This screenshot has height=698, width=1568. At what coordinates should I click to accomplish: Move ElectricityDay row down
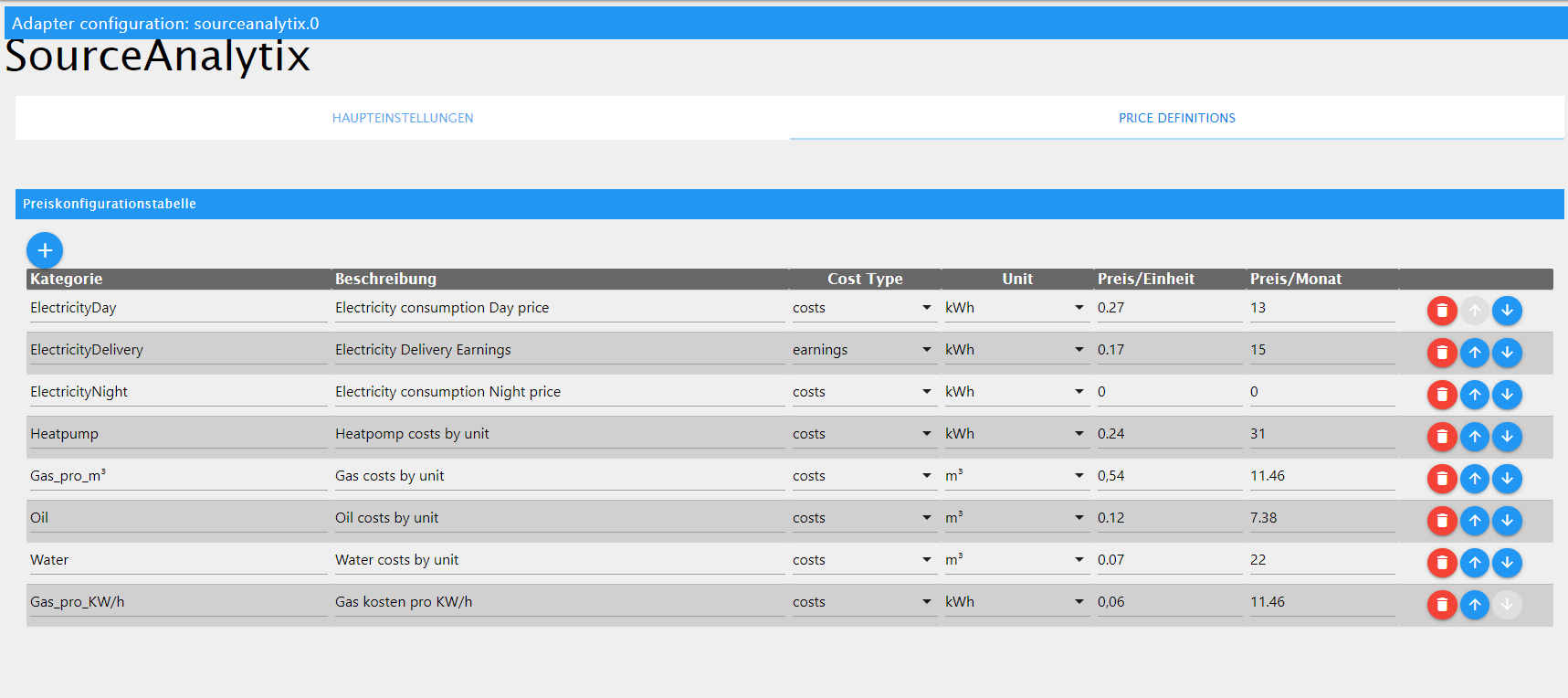pyautogui.click(x=1507, y=311)
